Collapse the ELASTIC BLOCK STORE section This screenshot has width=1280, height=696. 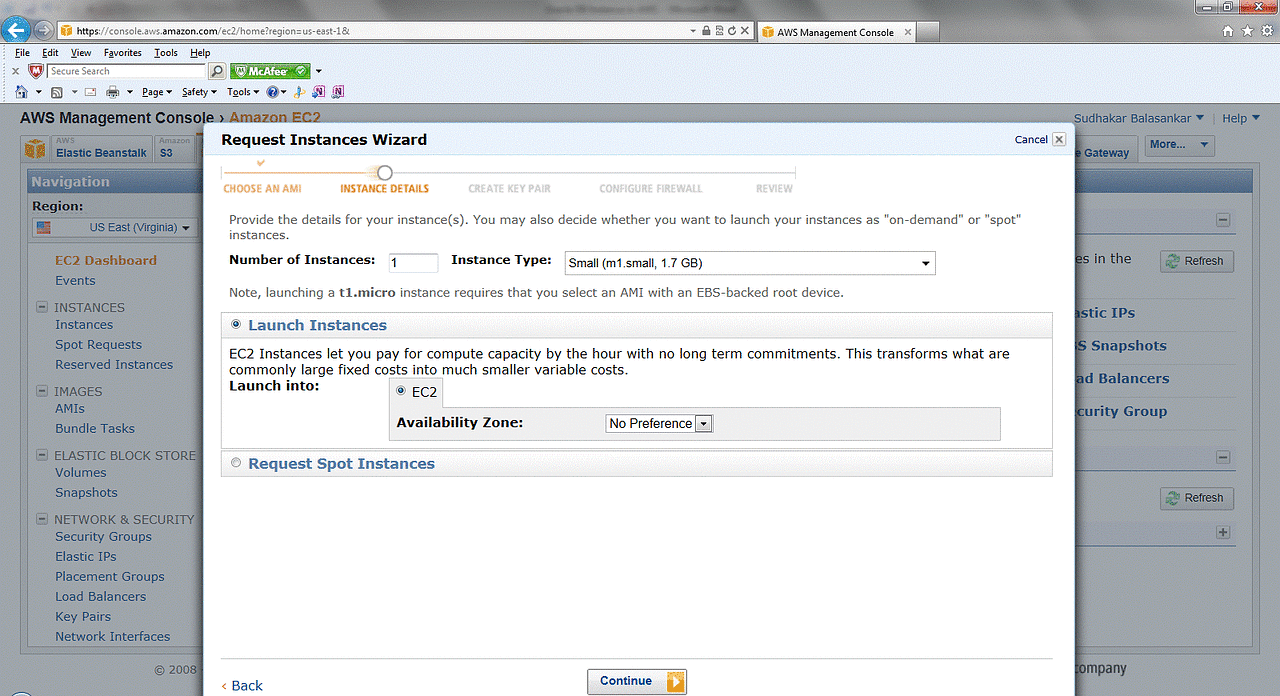coord(42,455)
